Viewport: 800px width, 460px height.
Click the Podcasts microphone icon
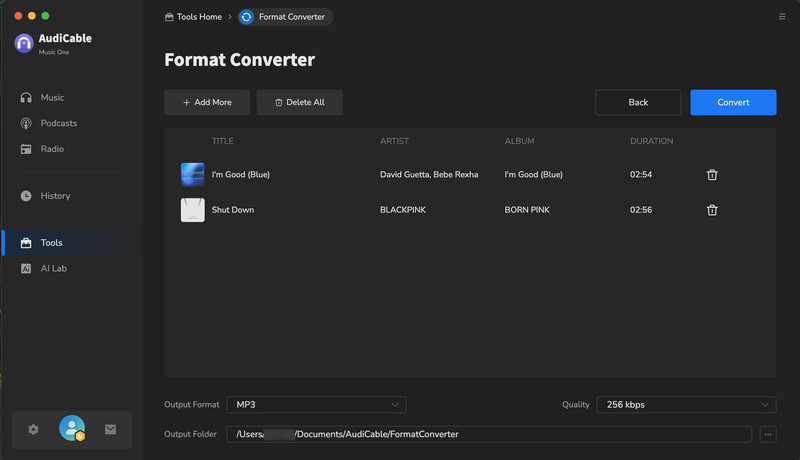click(x=26, y=123)
